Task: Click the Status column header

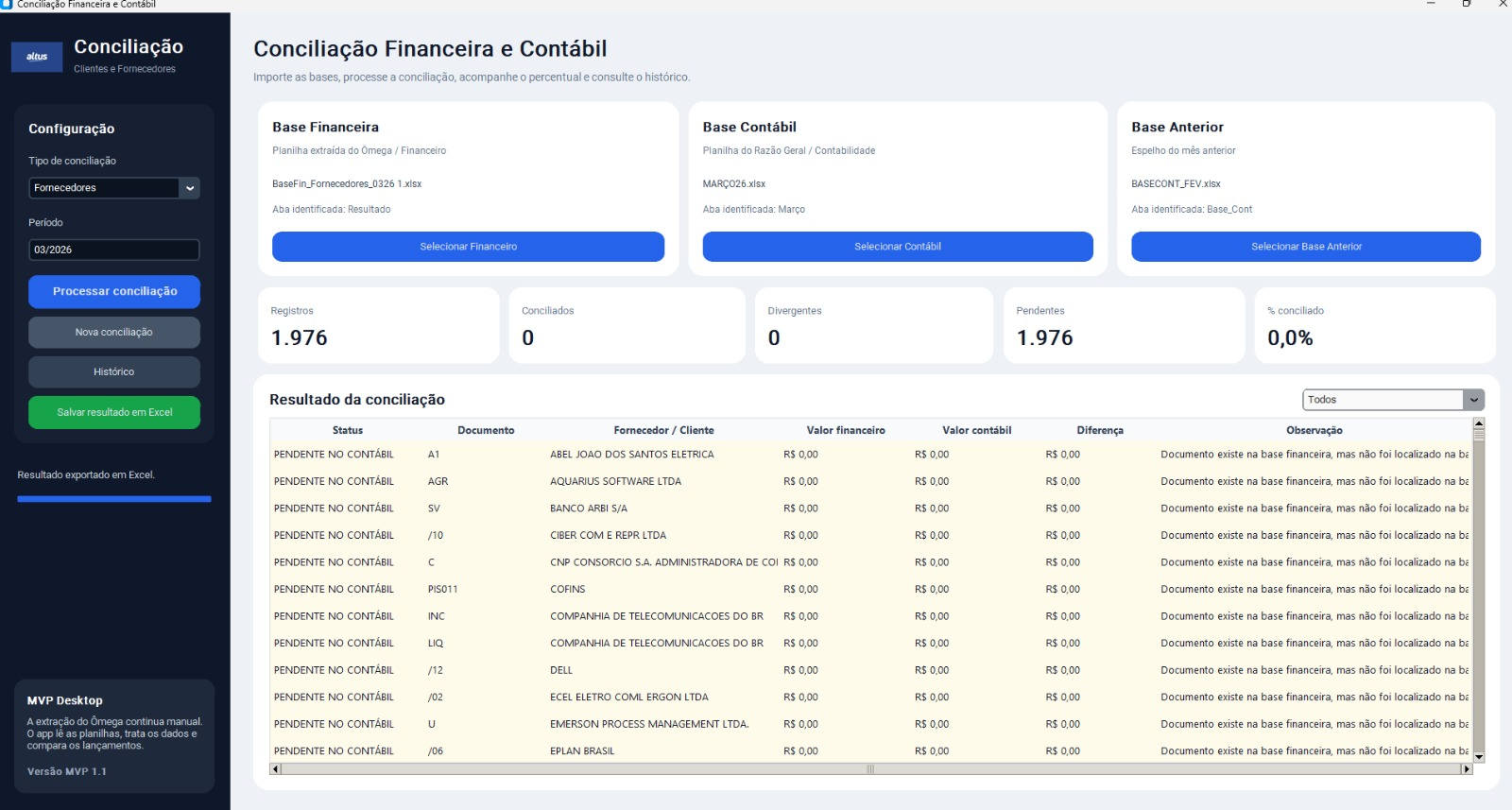Action: 348,430
